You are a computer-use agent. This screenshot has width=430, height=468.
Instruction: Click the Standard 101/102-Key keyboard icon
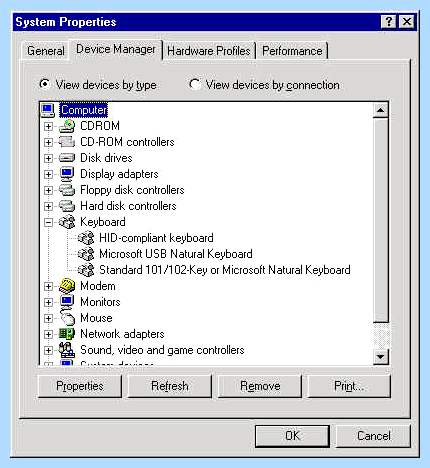[86, 270]
